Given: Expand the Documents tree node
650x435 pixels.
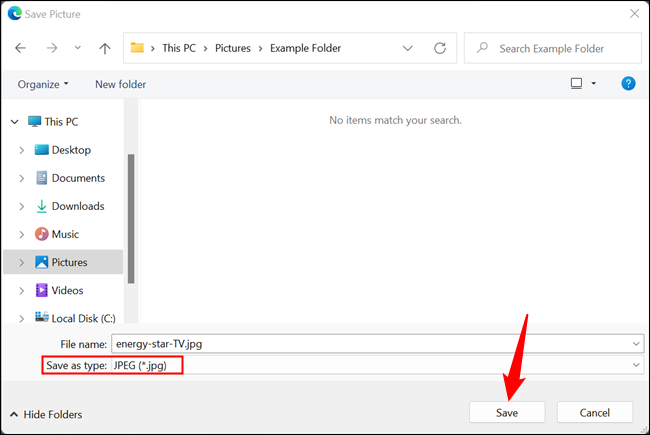Looking at the screenshot, I should click(x=22, y=178).
